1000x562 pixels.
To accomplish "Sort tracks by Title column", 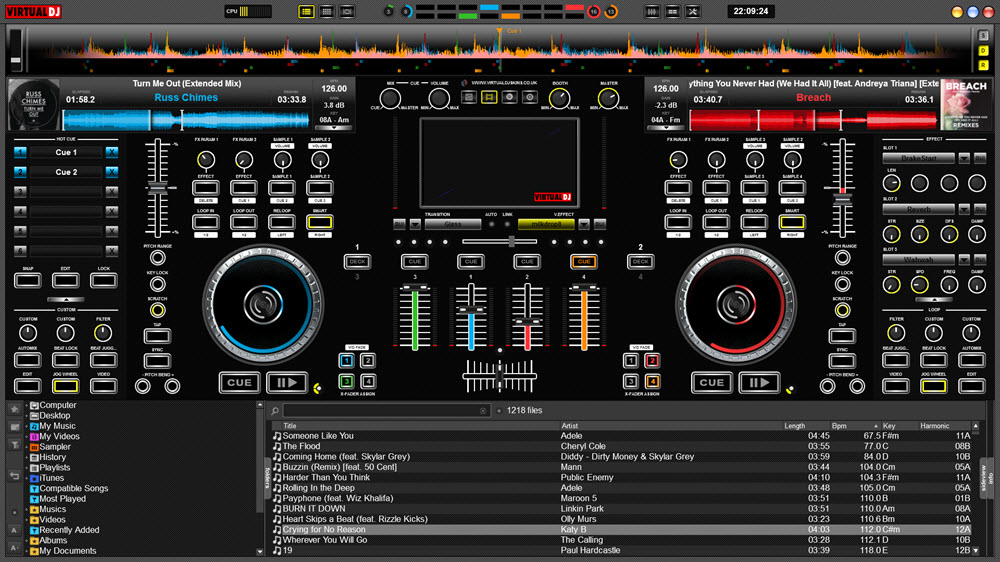I will point(290,426).
